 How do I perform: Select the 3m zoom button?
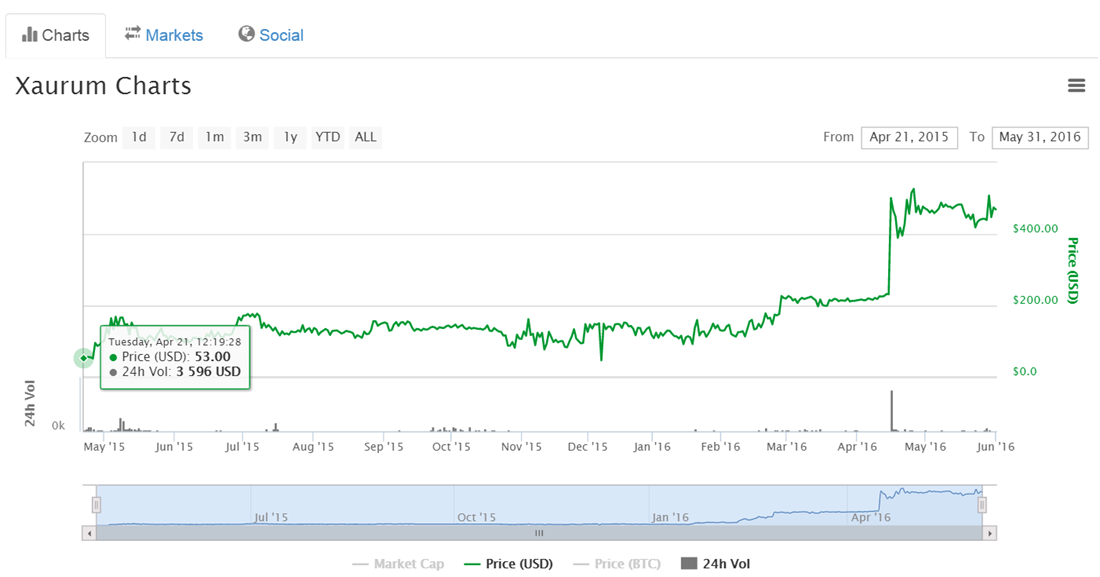(x=252, y=137)
